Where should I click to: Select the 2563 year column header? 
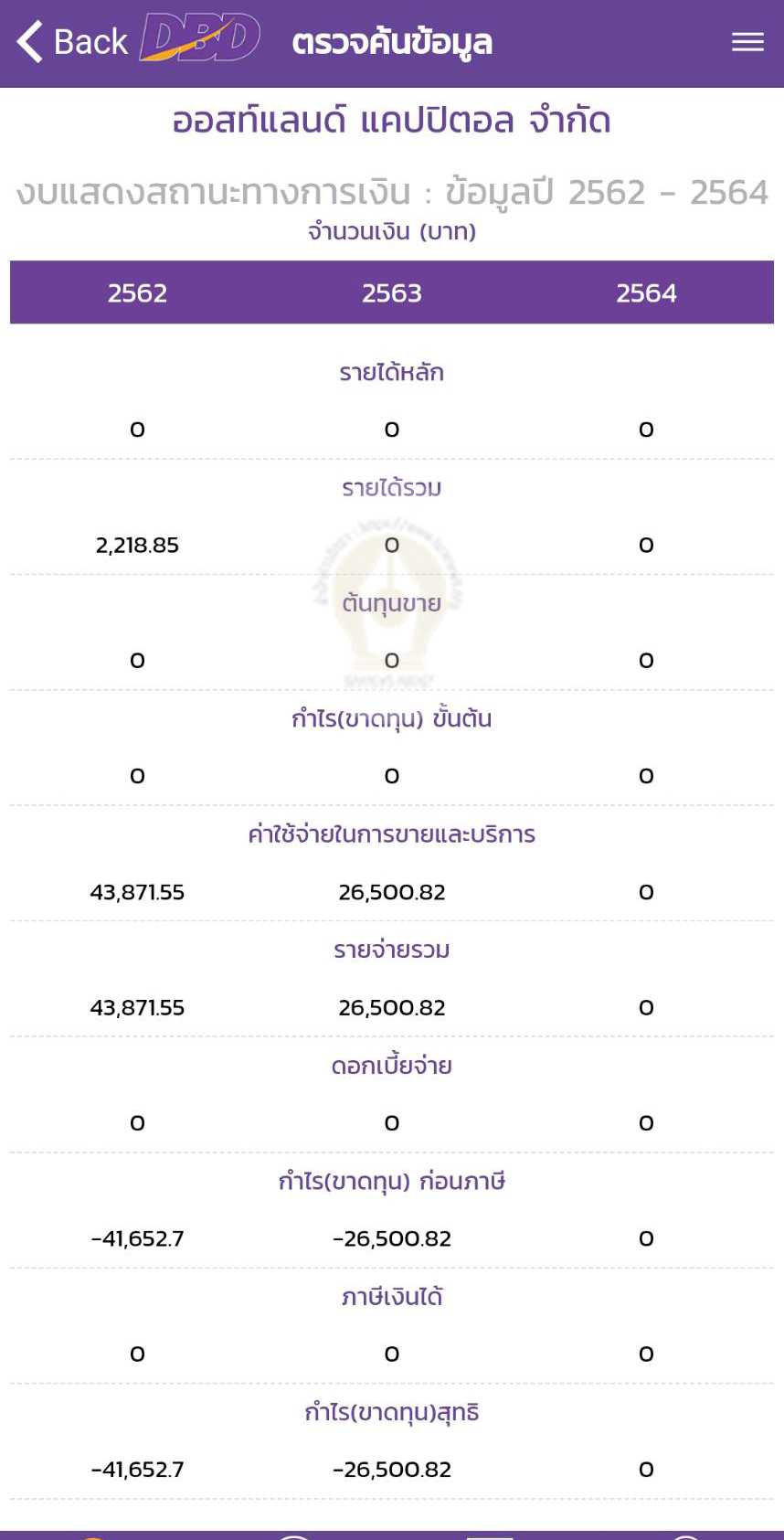pyautogui.click(x=392, y=293)
